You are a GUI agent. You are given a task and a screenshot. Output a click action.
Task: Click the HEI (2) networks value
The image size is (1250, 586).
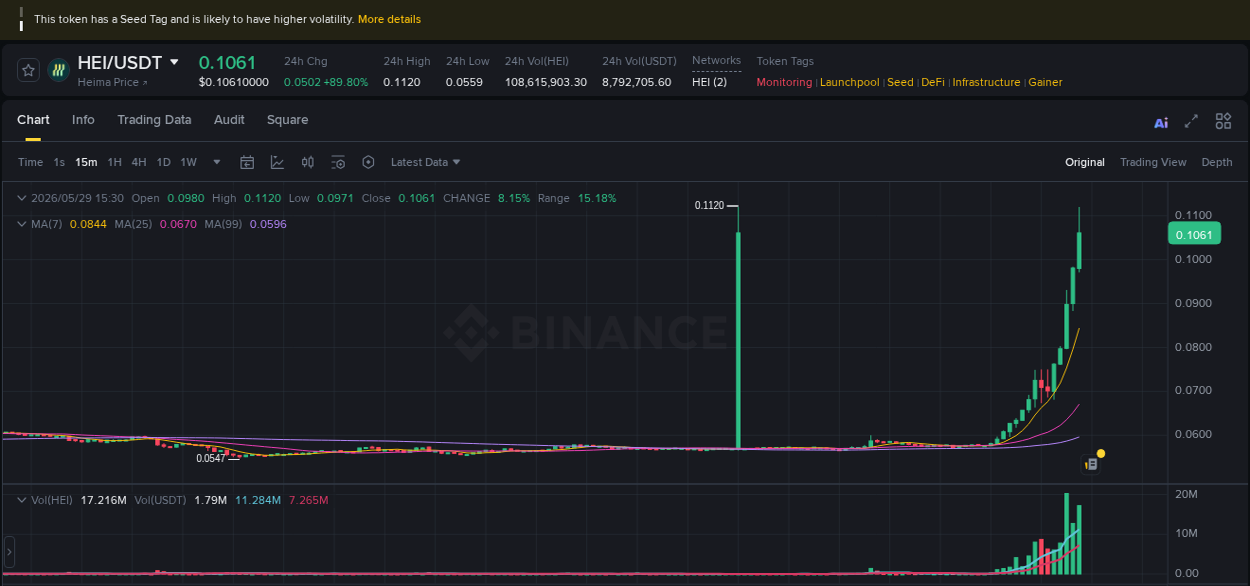coord(710,82)
